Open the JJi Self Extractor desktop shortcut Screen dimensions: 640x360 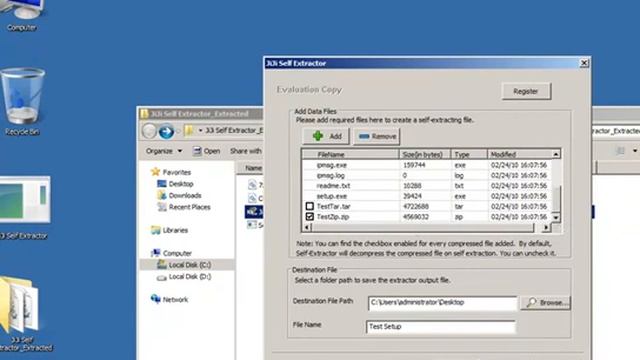pyautogui.click(x=24, y=207)
